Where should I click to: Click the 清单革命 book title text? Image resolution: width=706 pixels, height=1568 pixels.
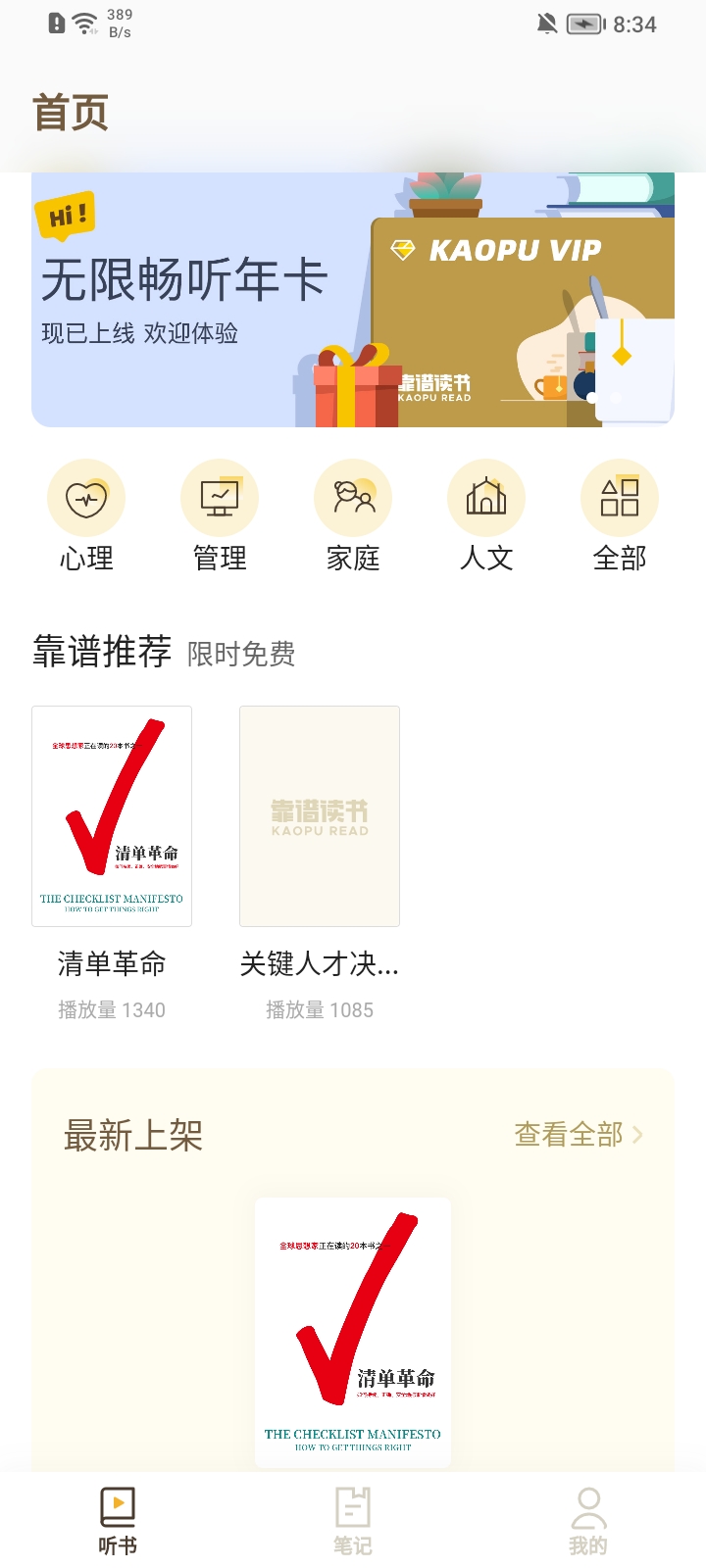pyautogui.click(x=112, y=964)
